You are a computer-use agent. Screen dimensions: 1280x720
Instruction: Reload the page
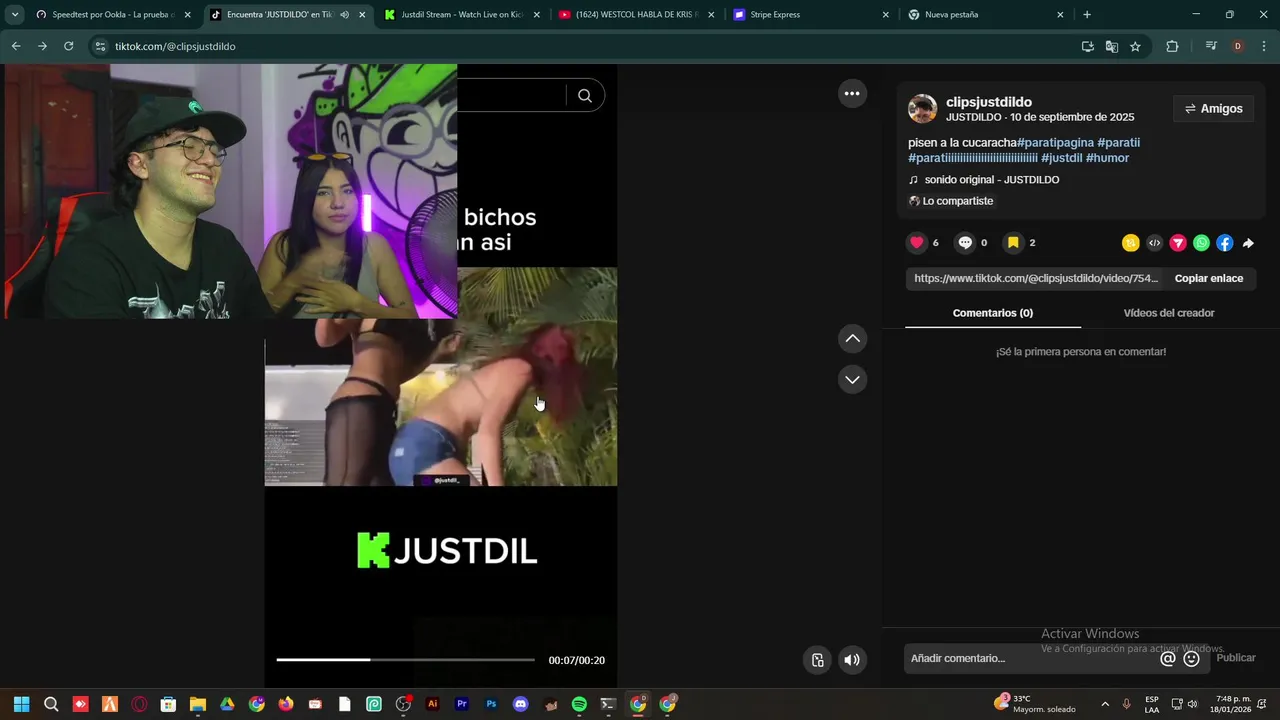pyautogui.click(x=68, y=46)
